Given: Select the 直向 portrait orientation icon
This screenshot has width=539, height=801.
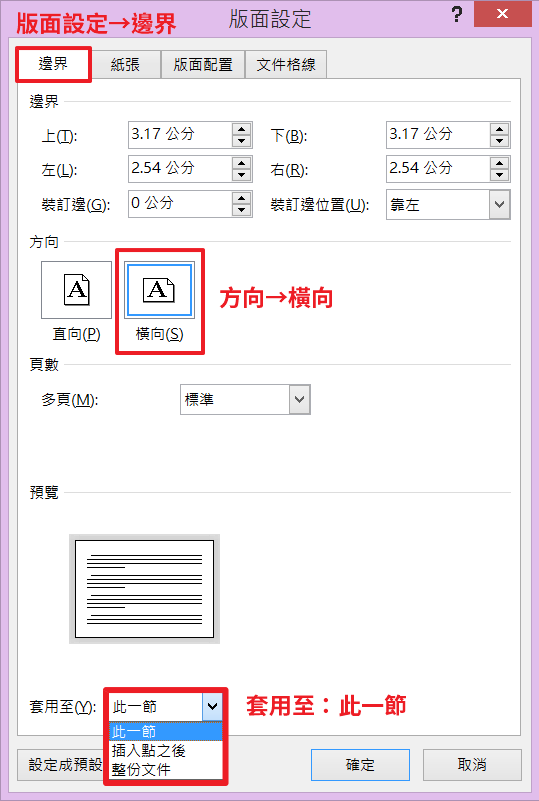Looking at the screenshot, I should (76, 290).
